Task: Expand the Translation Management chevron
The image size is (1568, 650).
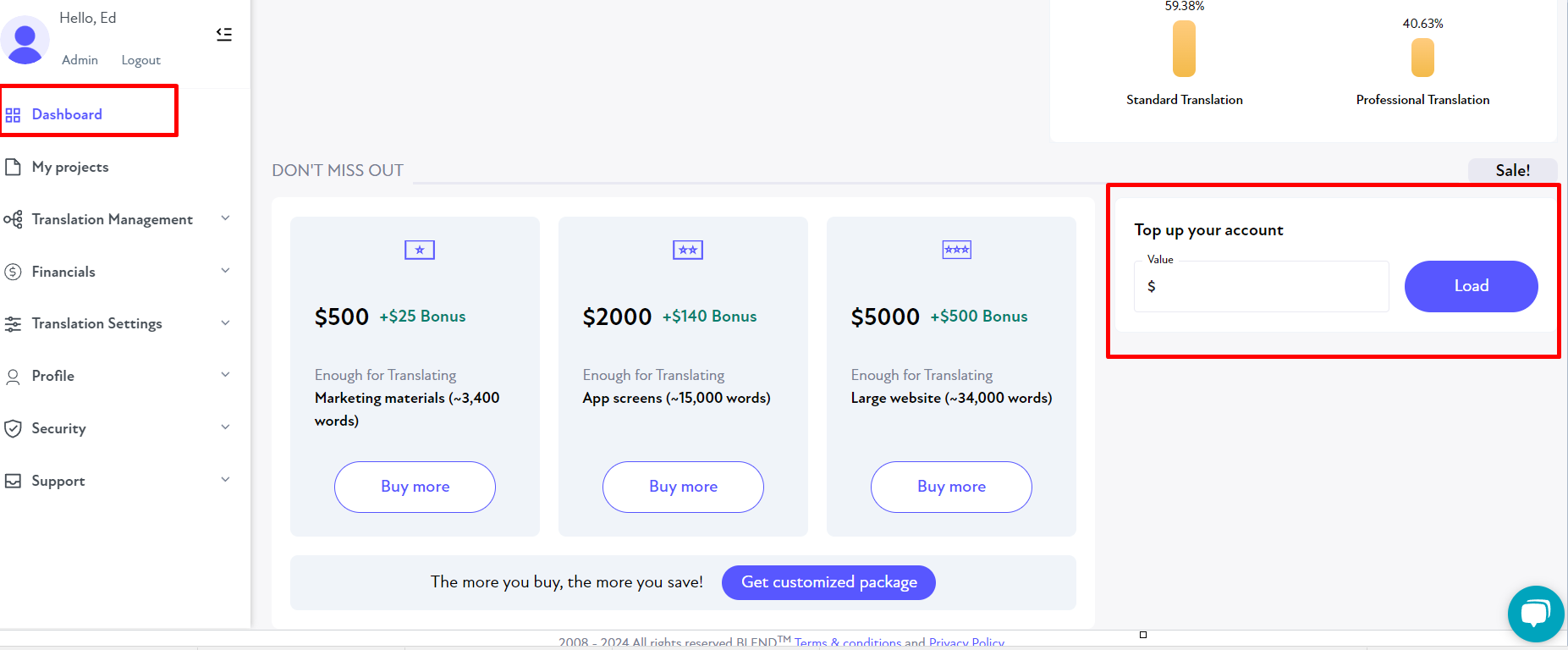Action: tap(226, 218)
